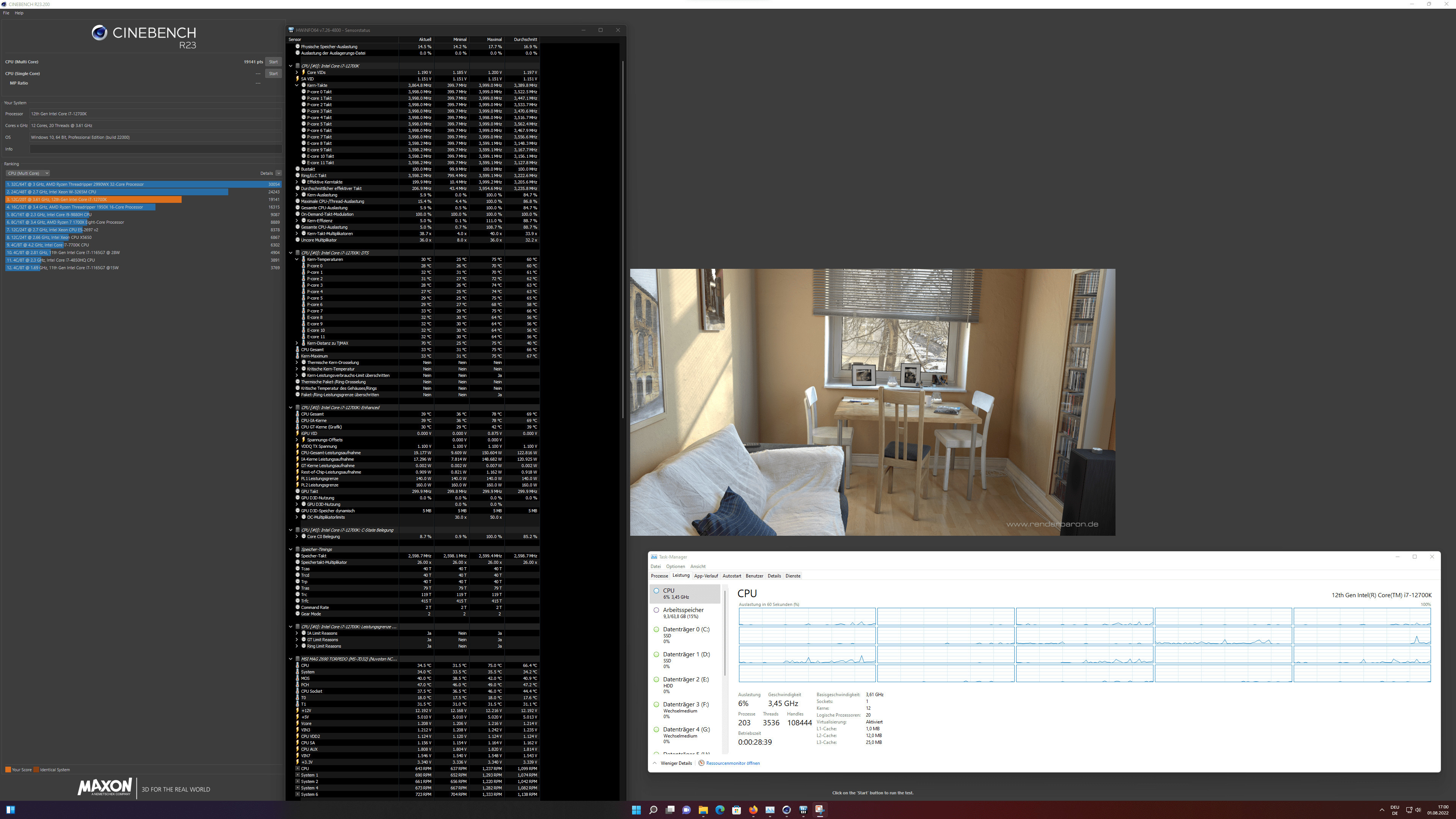1456x819 pixels.
Task: Select the Gesamte CPU-Auslastung 5.9 % row
Action: pos(413,208)
